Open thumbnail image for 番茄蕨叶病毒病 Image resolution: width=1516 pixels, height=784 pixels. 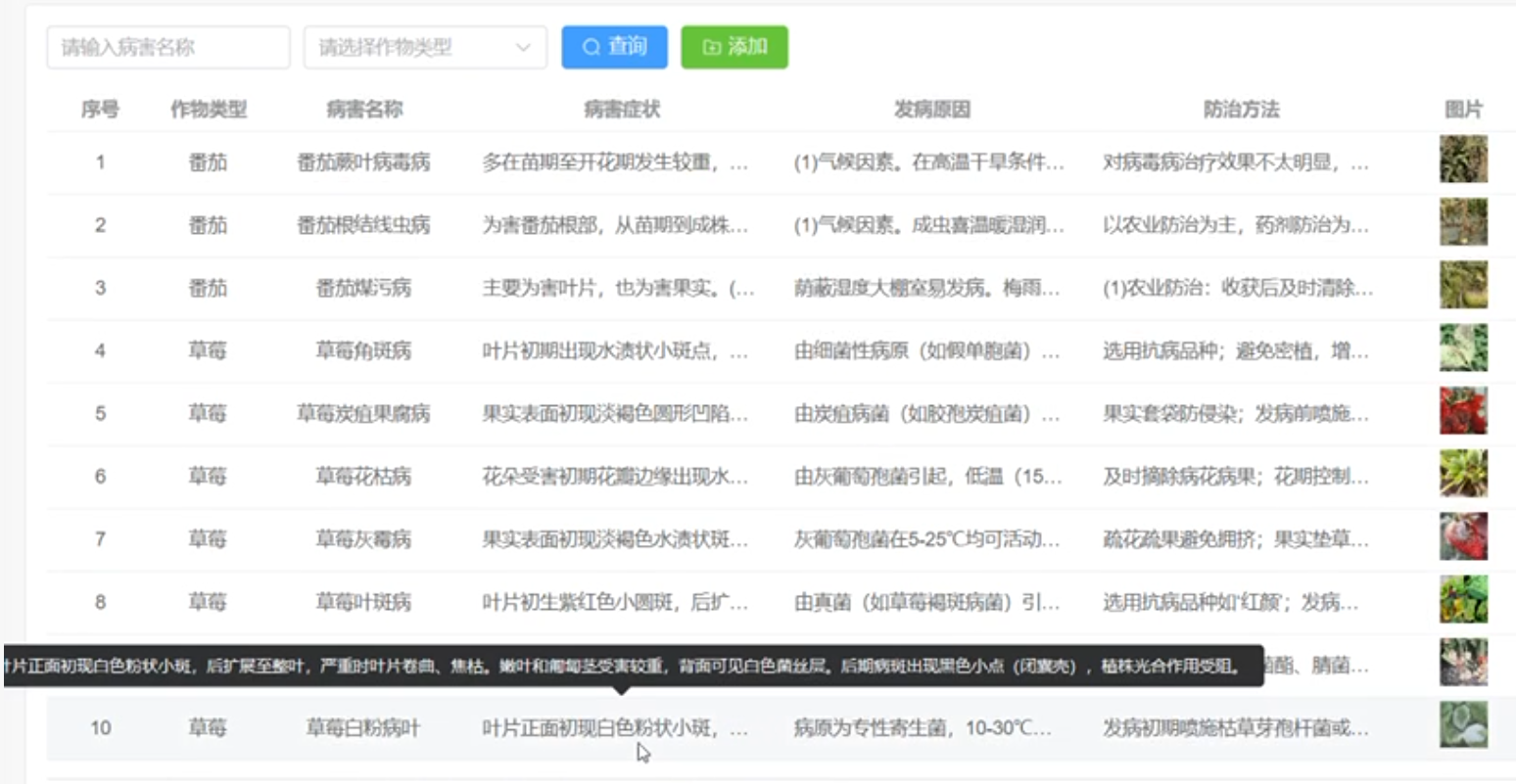tap(1463, 160)
